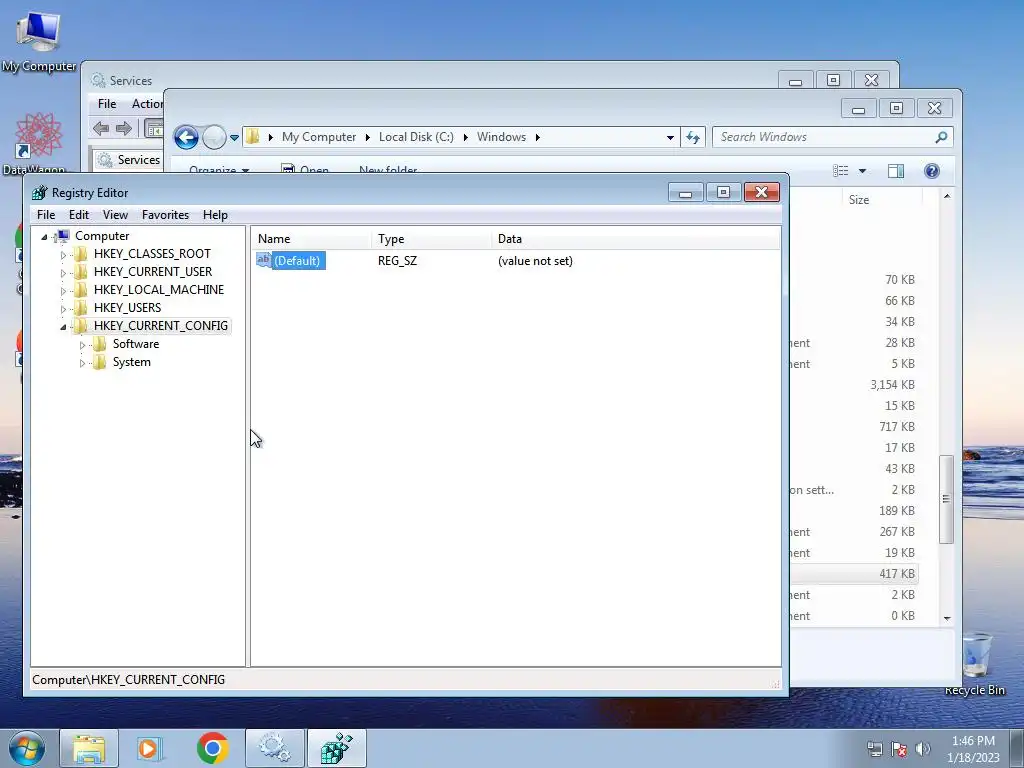Open the view options dropdown arrow

[x=862, y=171]
